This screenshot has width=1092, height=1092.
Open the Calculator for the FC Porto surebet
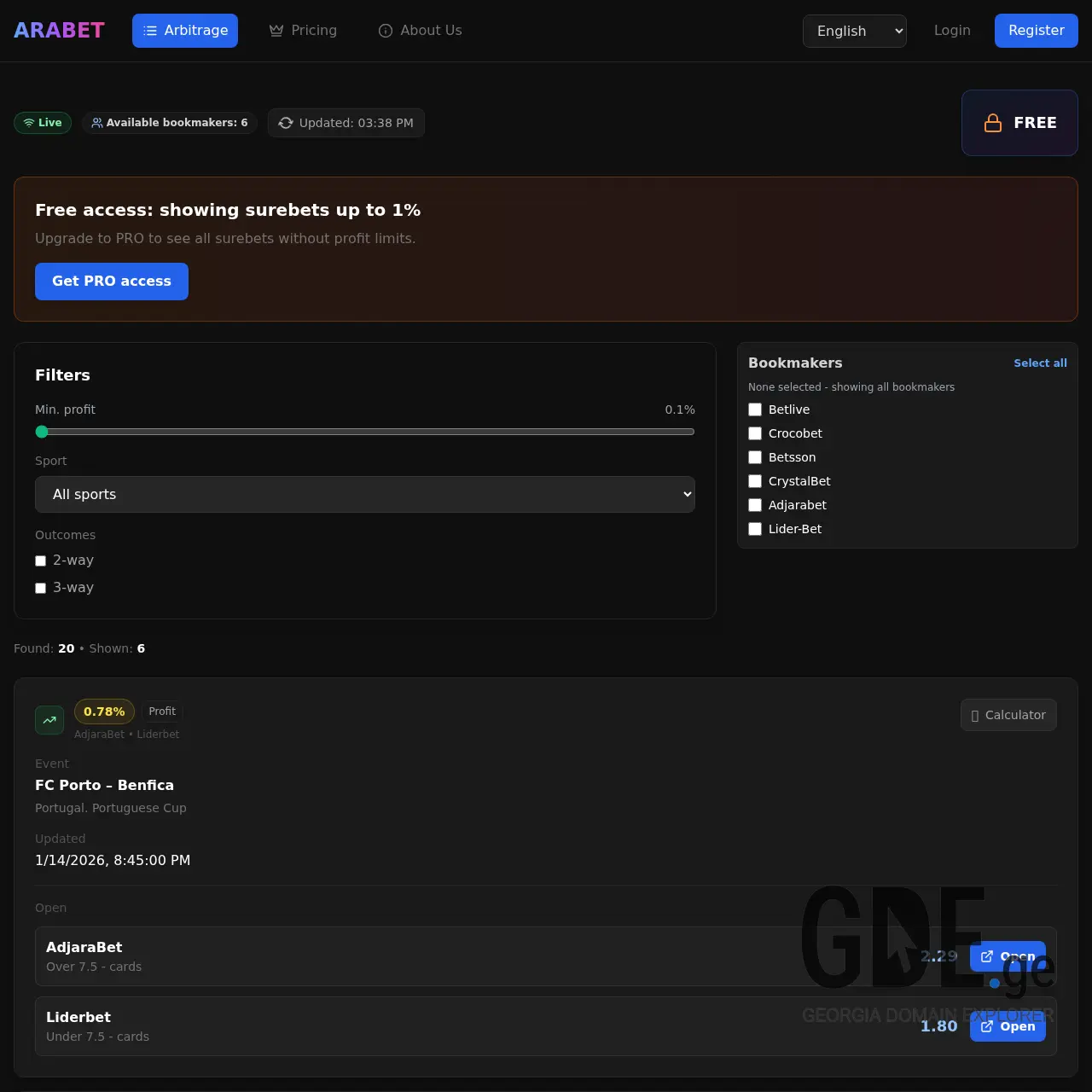click(1008, 715)
